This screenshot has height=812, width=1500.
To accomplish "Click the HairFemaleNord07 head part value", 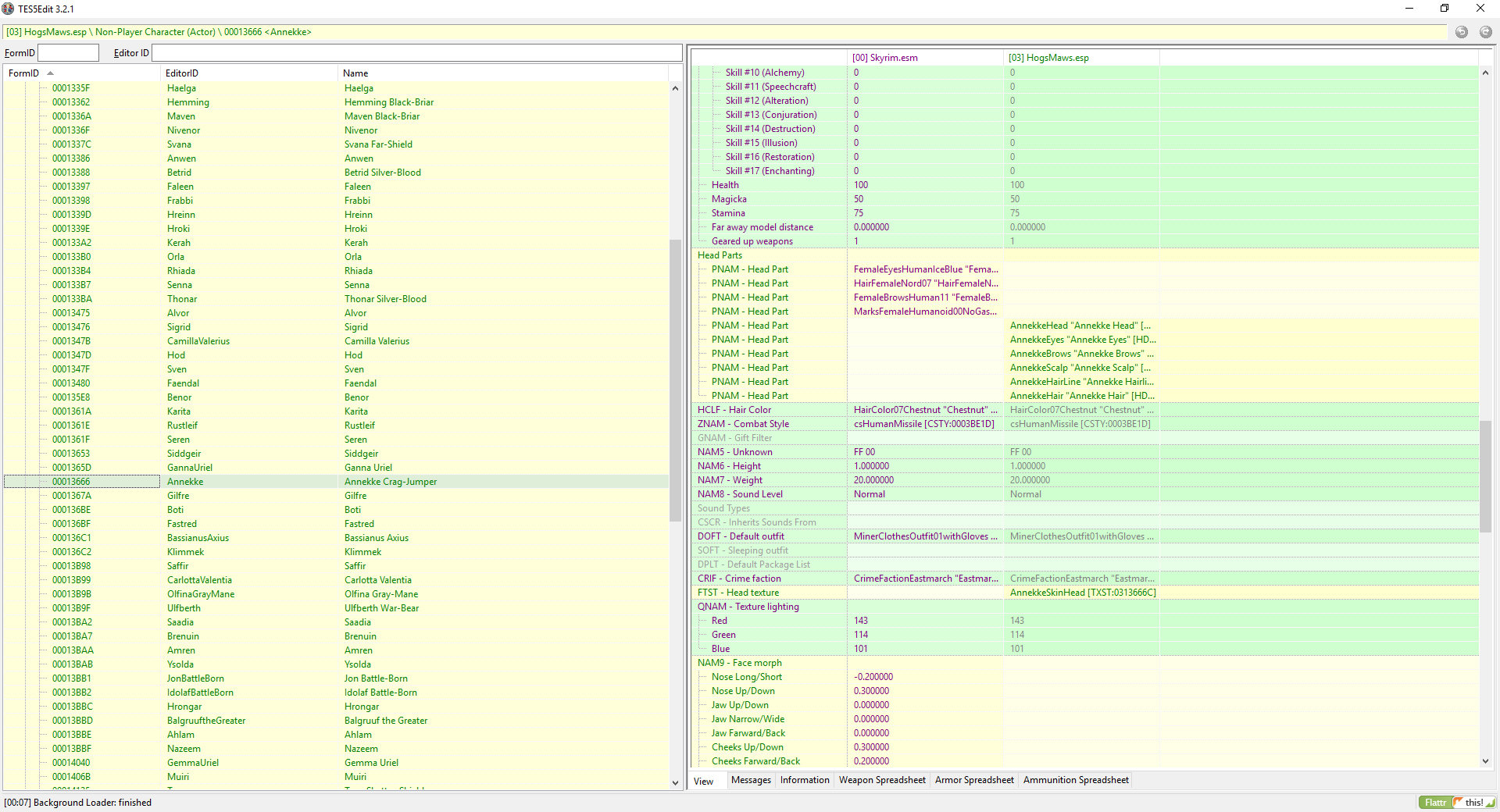I will pyautogui.click(x=926, y=283).
